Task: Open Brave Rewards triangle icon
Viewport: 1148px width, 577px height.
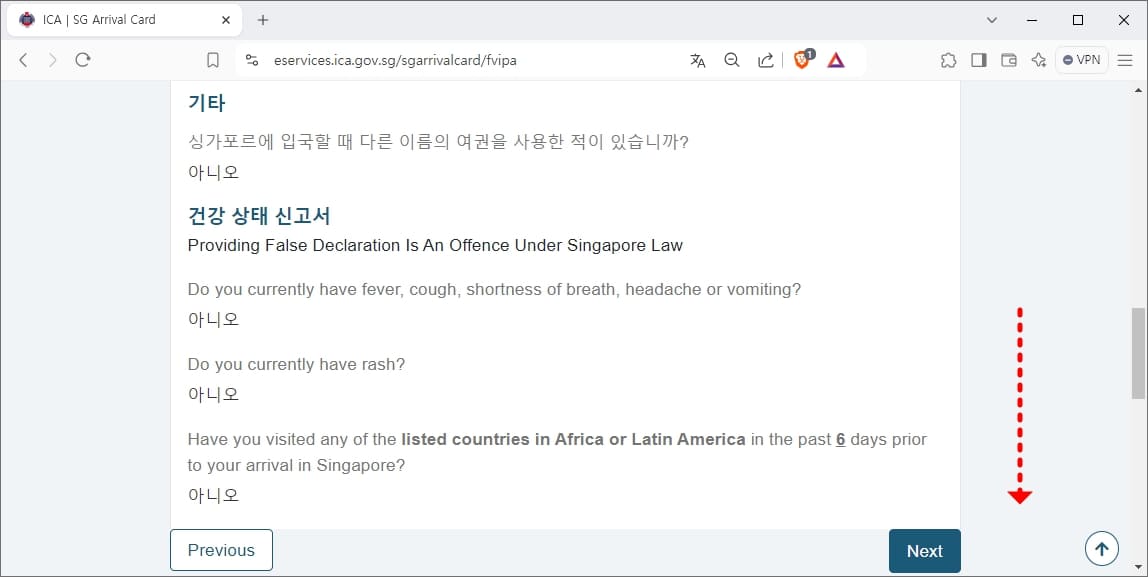Action: point(836,60)
